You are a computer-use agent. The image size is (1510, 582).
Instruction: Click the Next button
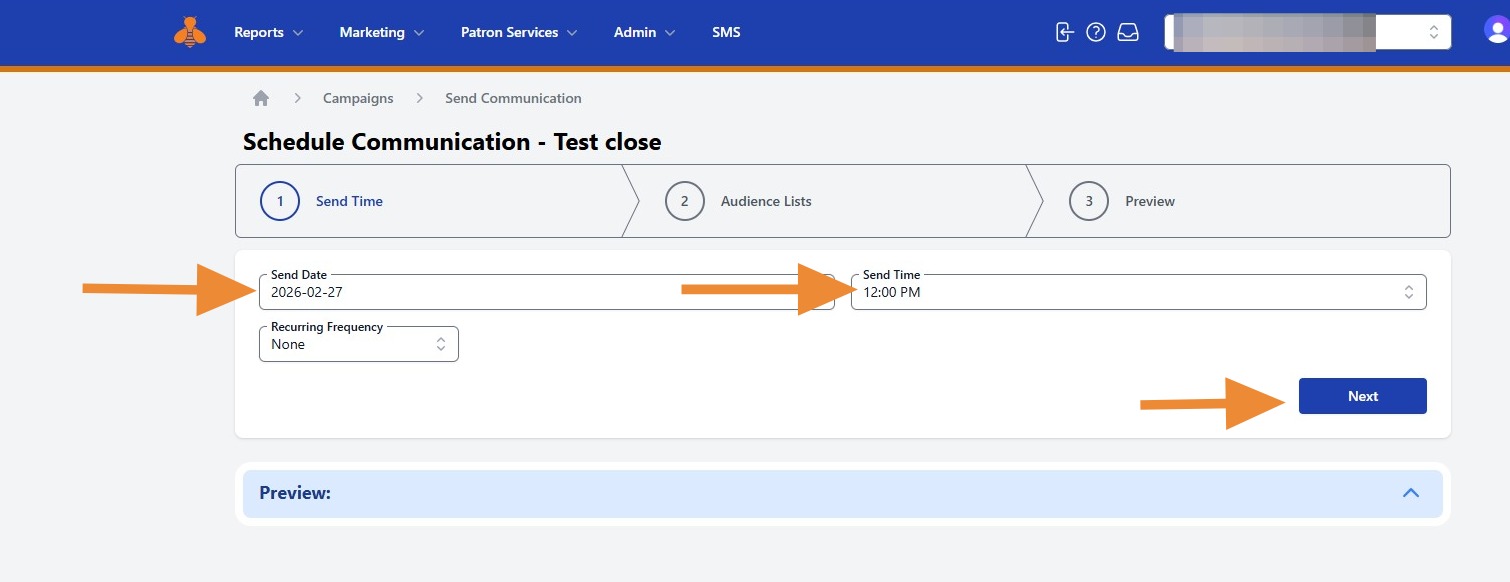point(1362,396)
